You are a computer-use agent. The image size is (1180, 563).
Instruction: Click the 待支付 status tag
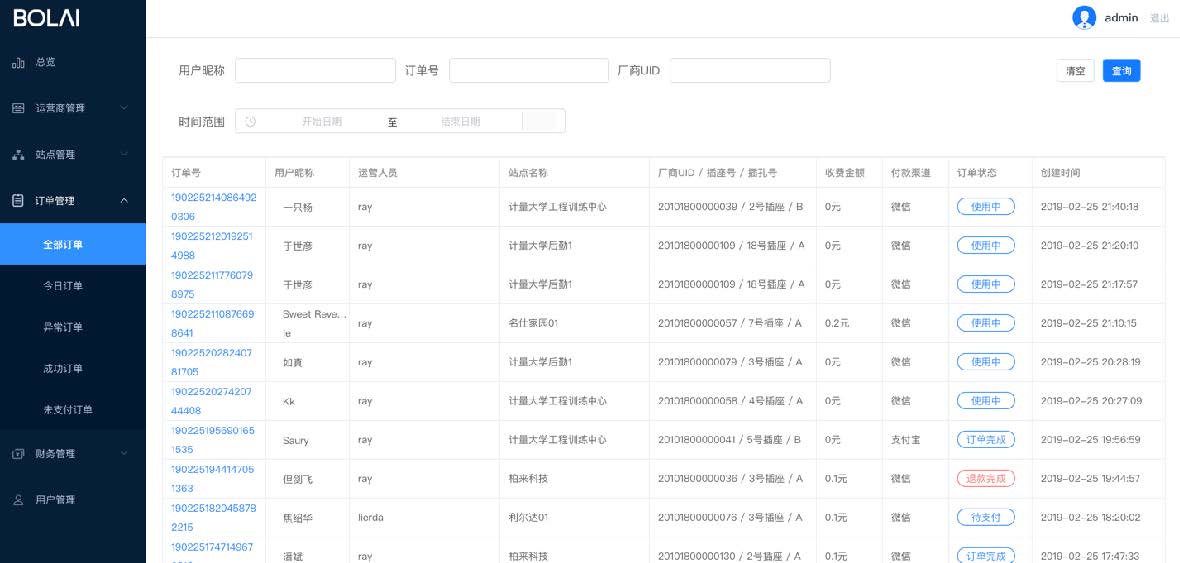pyautogui.click(x=985, y=517)
